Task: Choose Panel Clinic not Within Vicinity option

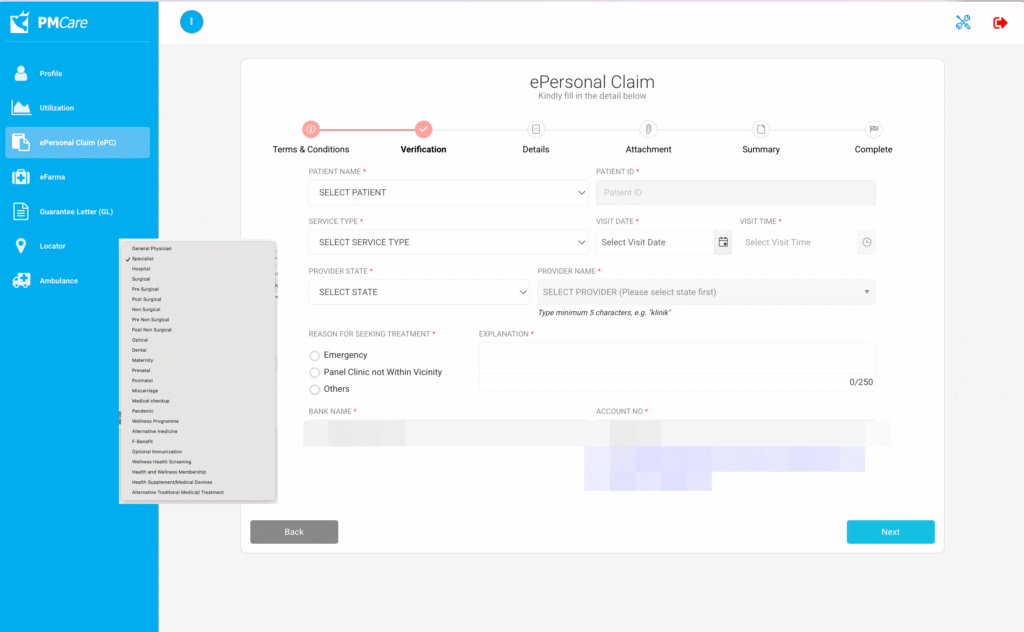Action: [x=315, y=373]
